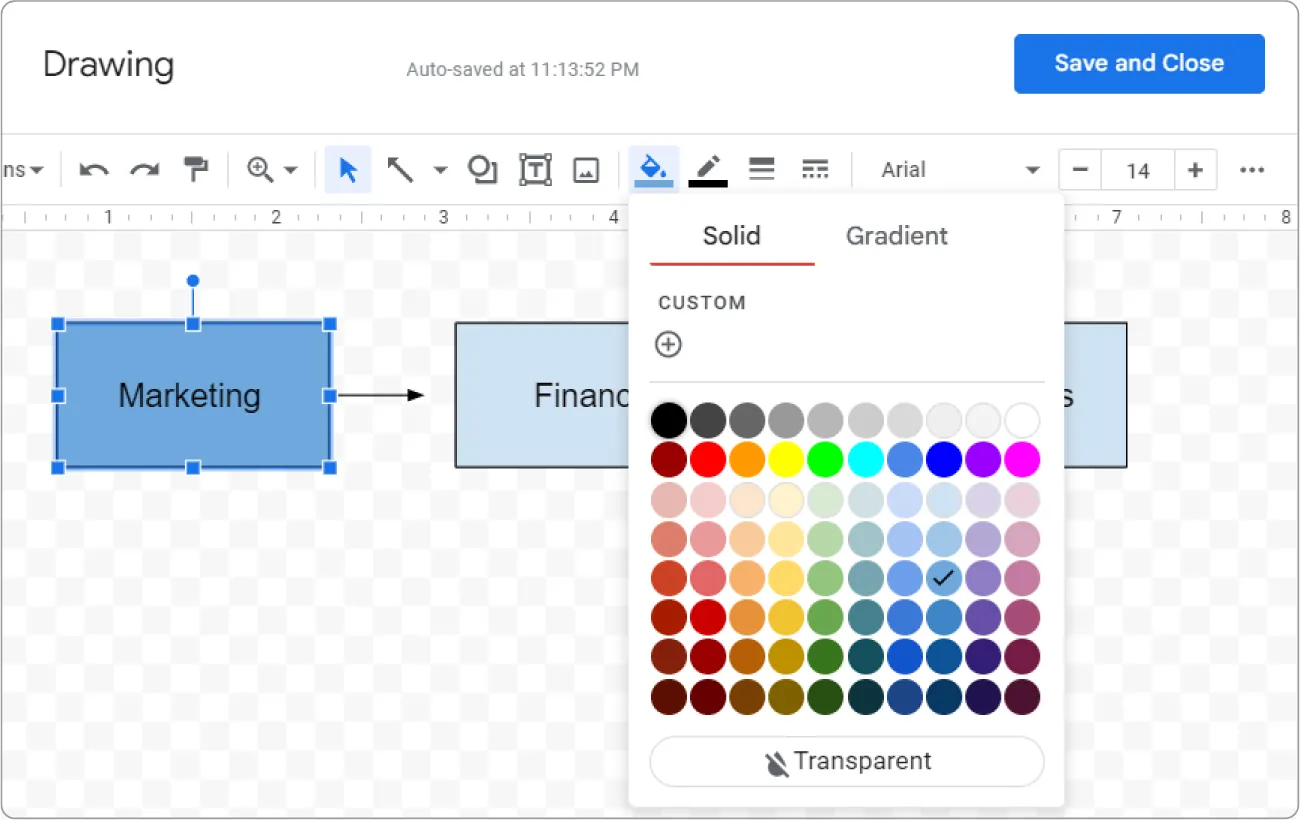The height and width of the screenshot is (820, 1300).
Task: Click the Transparent fill button
Action: [846, 761]
